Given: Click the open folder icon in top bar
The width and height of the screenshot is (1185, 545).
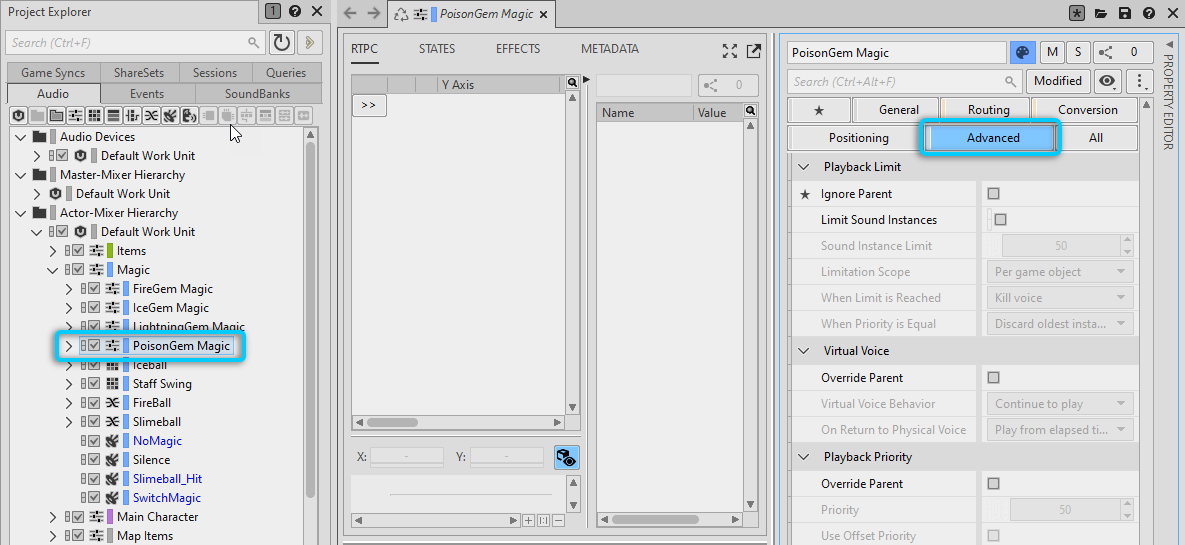Looking at the screenshot, I should [1101, 13].
